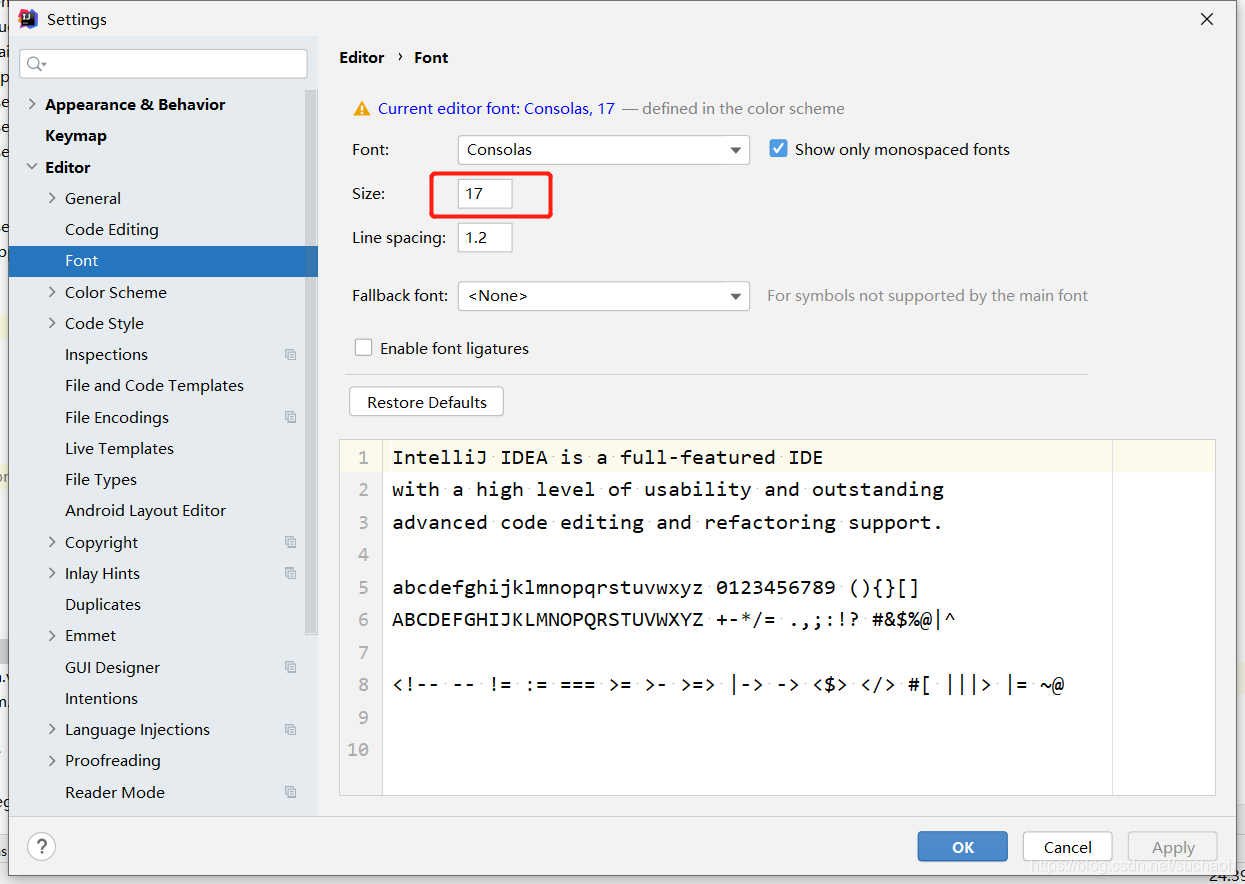Click Restore Defaults button
This screenshot has width=1245, height=884.
pos(427,402)
